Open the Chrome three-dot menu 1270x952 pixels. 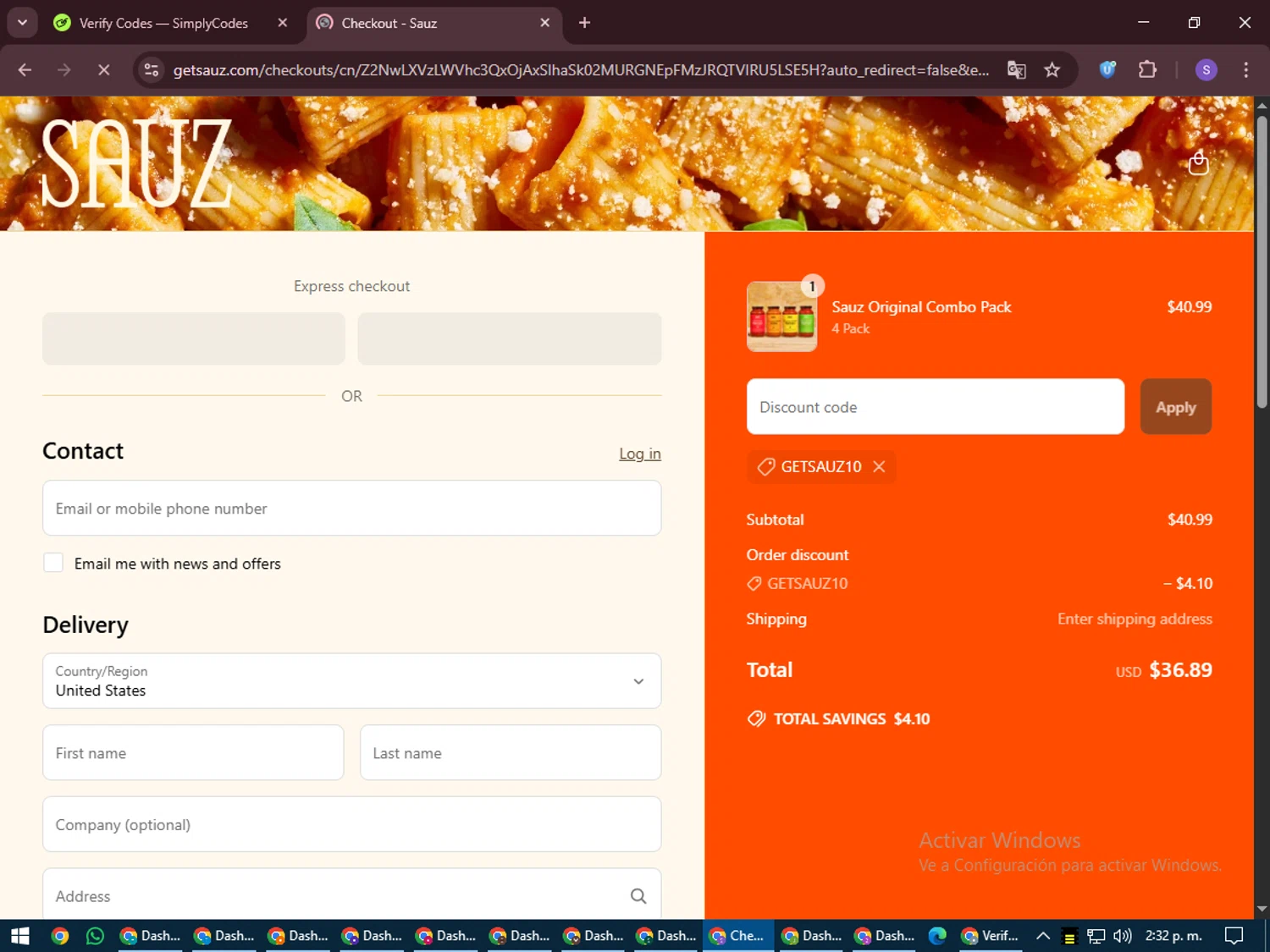(1245, 70)
